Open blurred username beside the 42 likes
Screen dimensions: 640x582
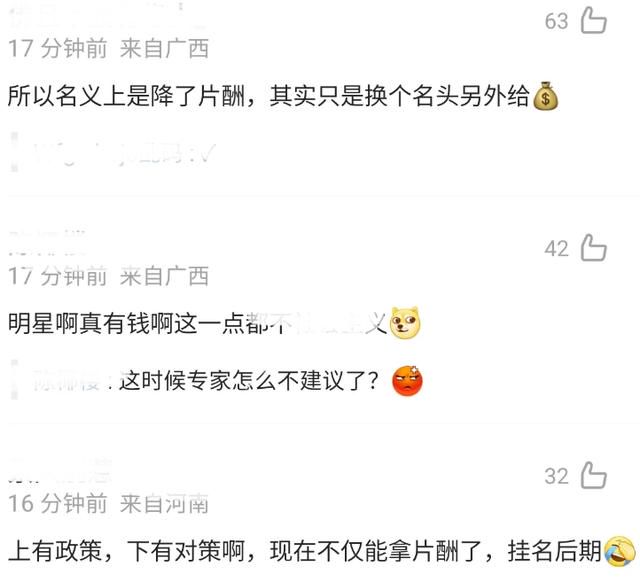(x=48, y=243)
